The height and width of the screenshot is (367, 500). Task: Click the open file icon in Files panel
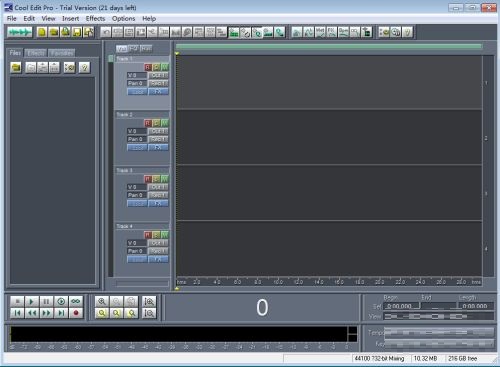click(x=16, y=68)
